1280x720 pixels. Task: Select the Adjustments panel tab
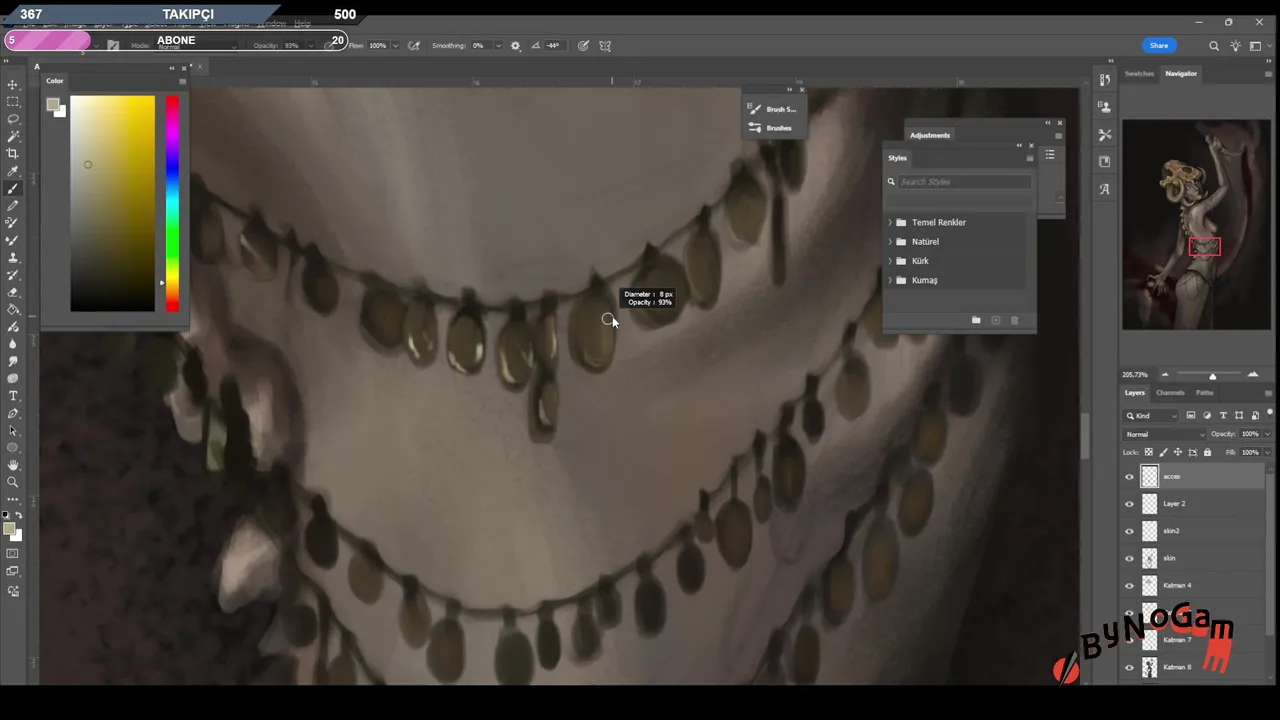930,135
